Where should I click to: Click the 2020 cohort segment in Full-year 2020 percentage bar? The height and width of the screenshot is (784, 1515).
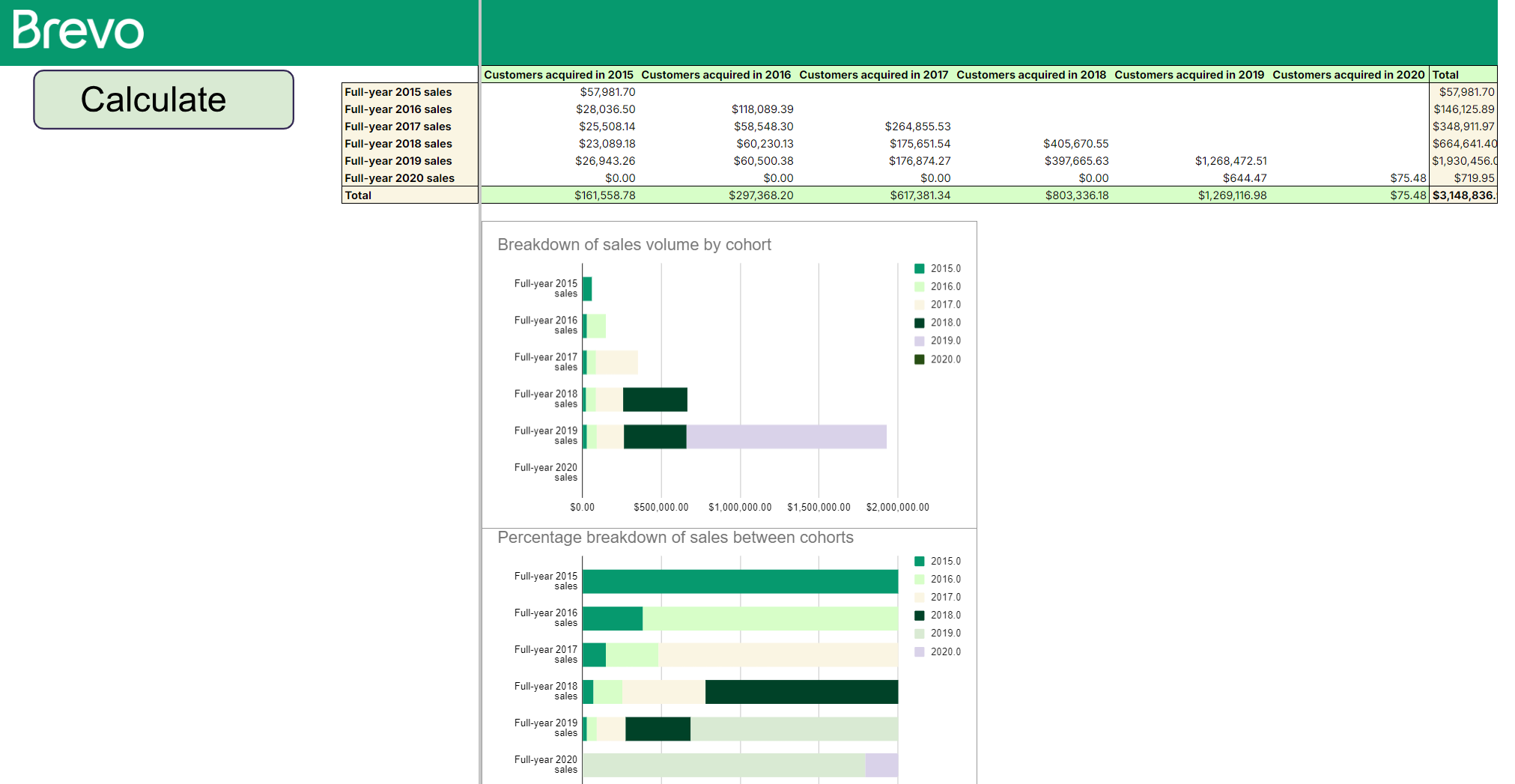click(881, 765)
